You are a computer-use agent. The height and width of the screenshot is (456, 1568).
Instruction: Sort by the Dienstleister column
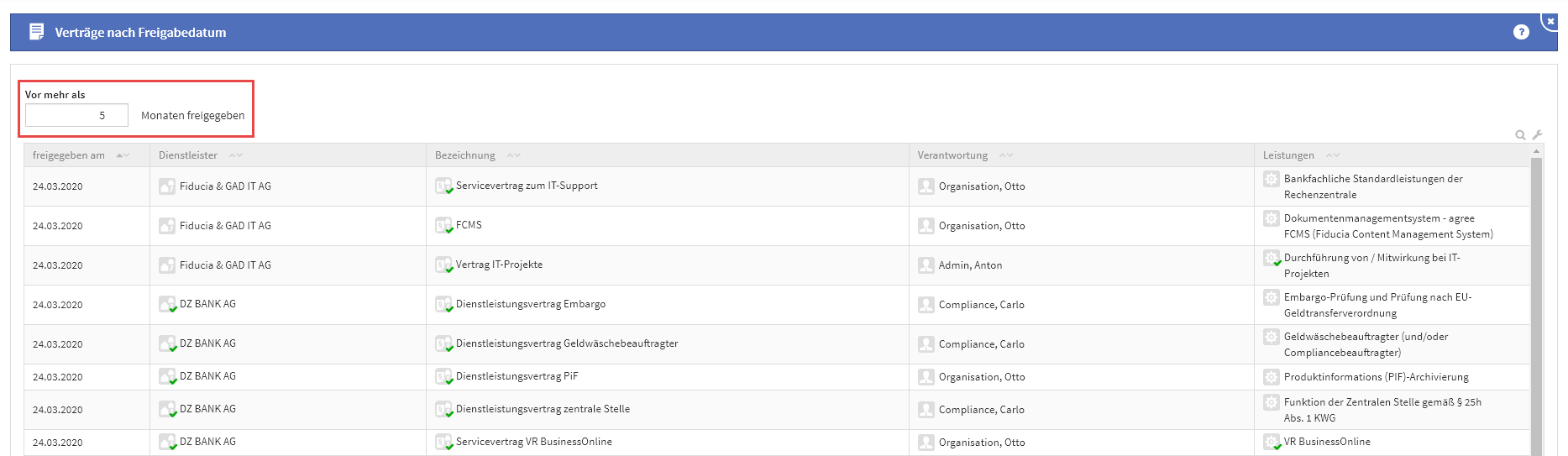pos(236,155)
